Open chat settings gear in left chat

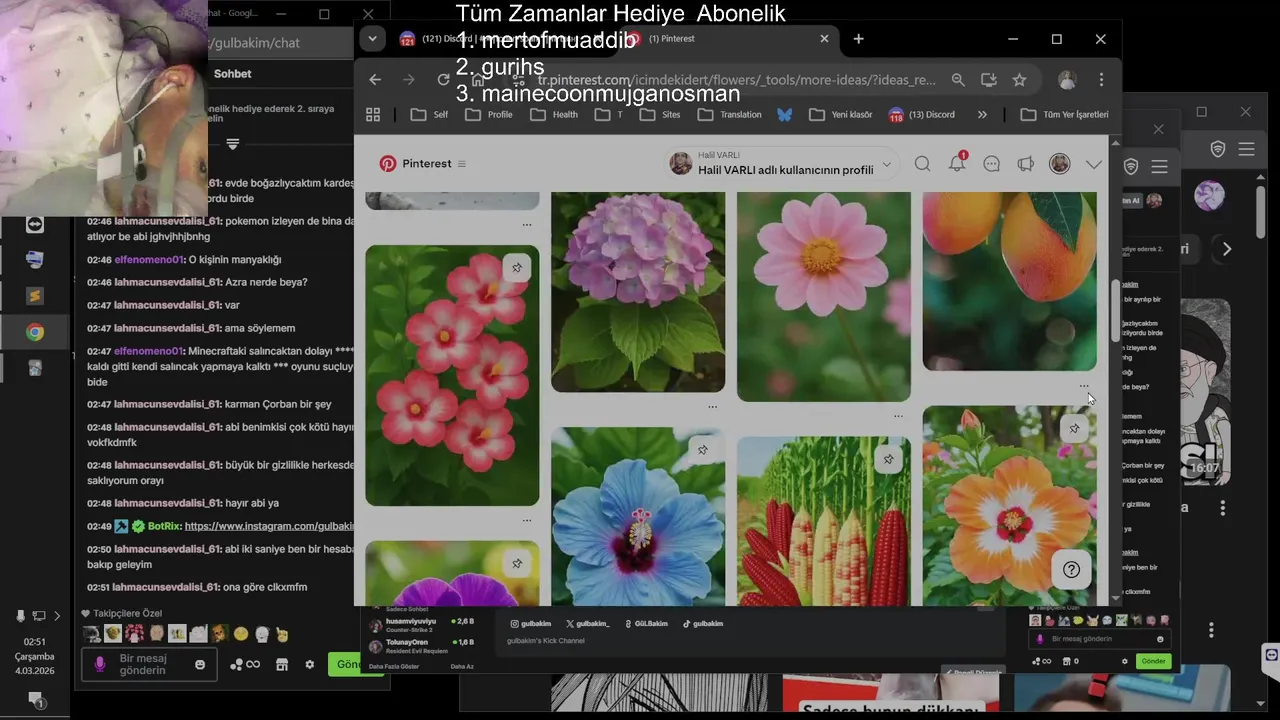click(x=310, y=664)
